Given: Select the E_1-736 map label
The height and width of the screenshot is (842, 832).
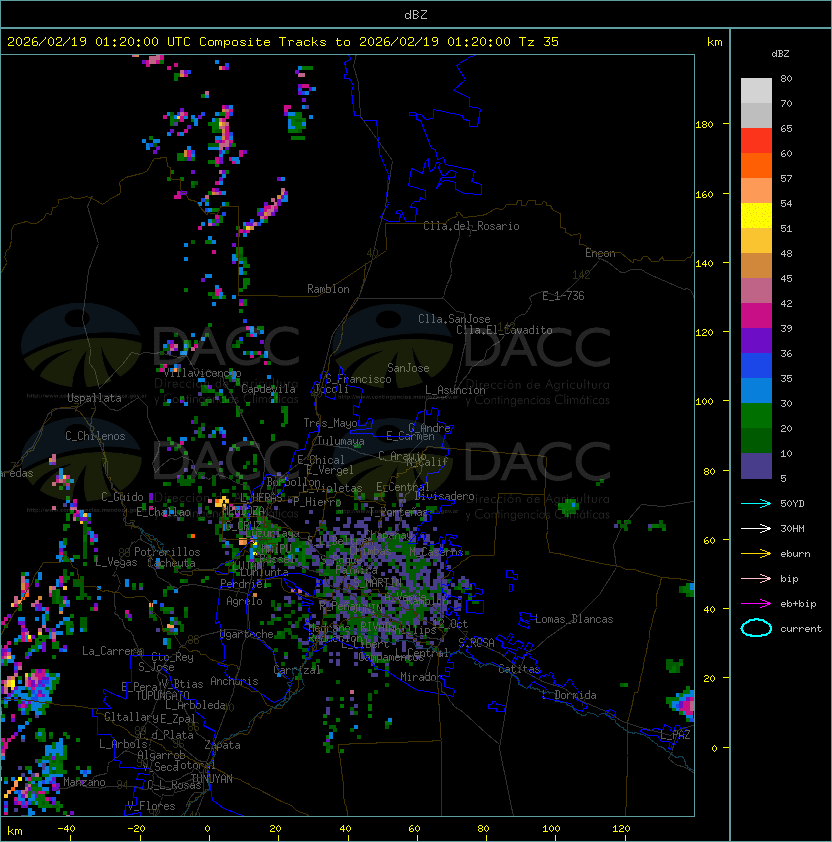Looking at the screenshot, I should click(x=563, y=296).
